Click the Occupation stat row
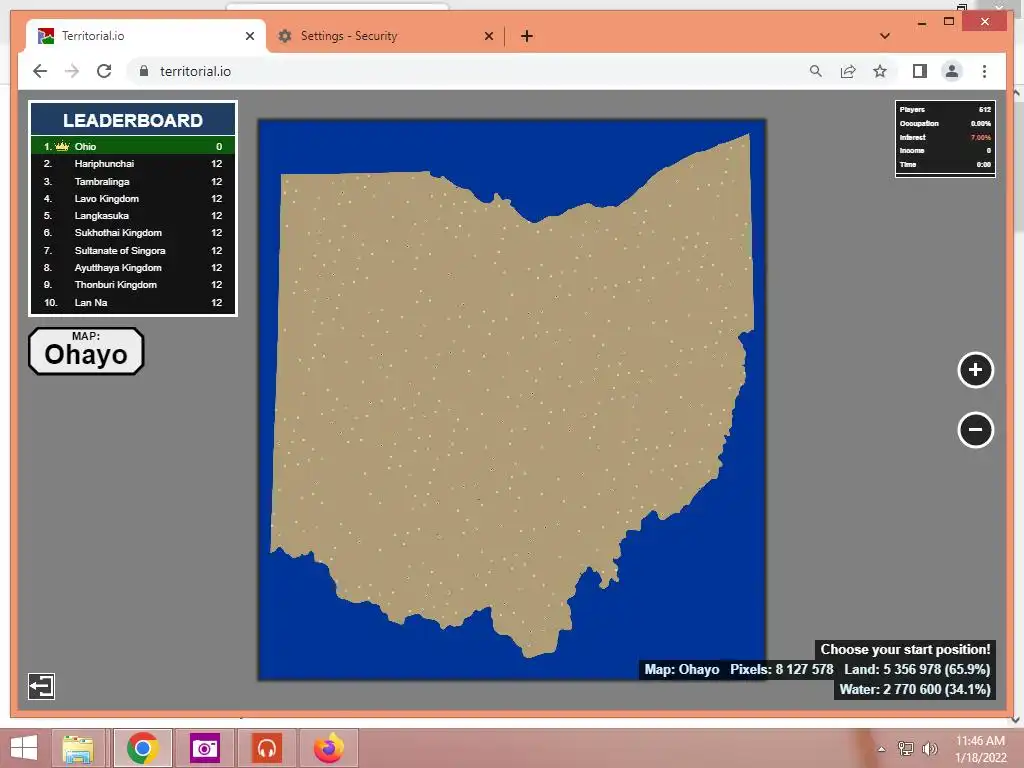 [945, 123]
